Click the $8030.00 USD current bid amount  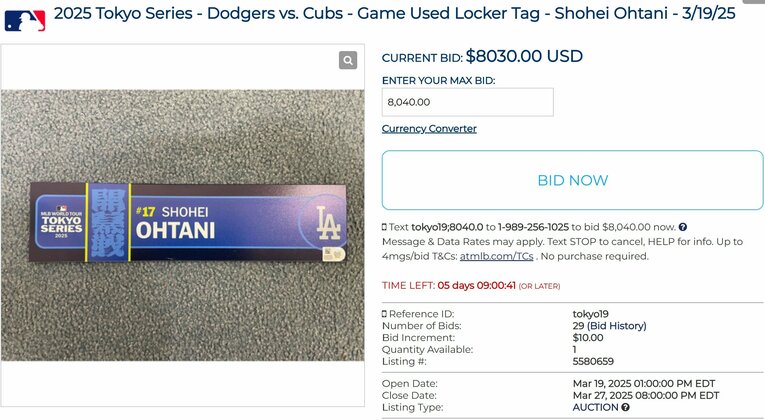(x=524, y=57)
